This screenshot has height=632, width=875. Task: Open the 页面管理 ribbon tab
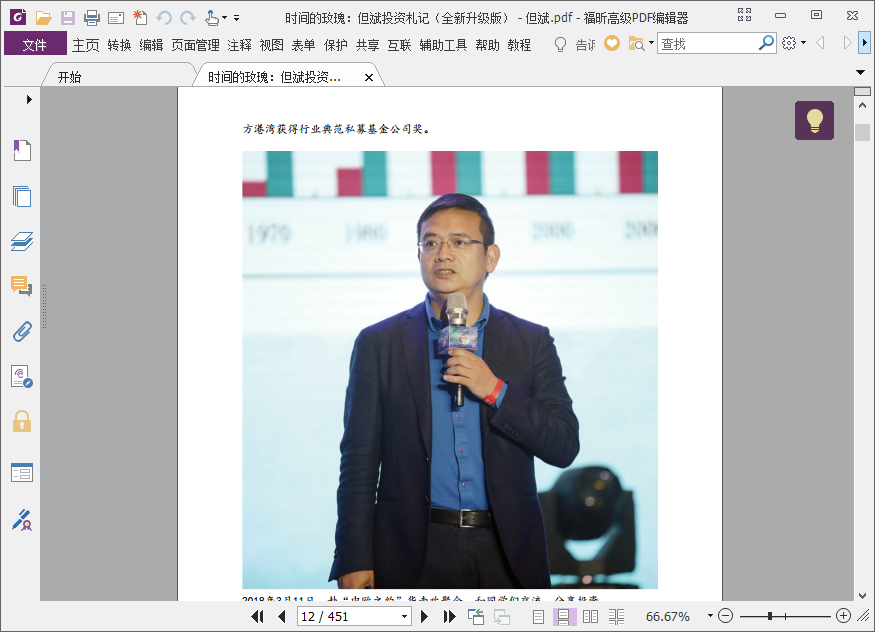pyautogui.click(x=195, y=45)
